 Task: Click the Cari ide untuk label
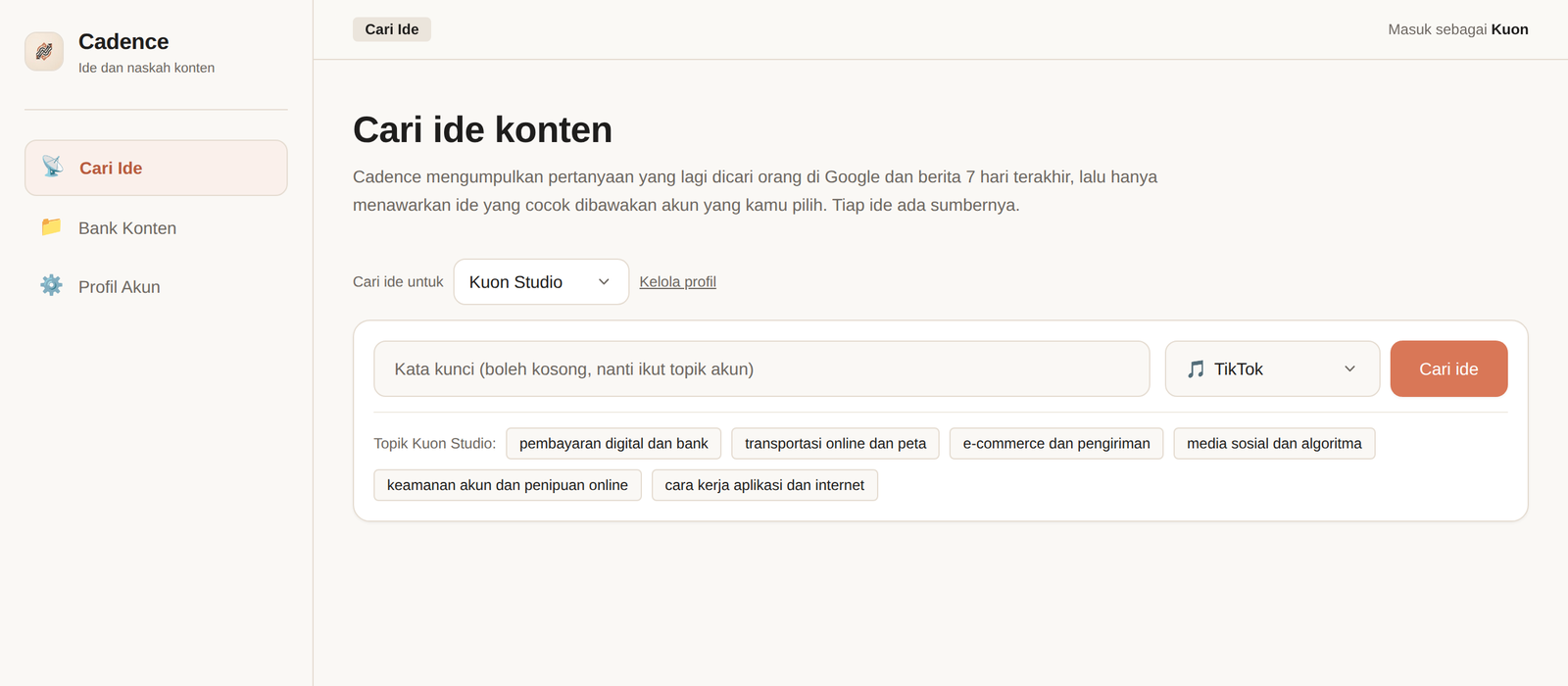(x=398, y=281)
